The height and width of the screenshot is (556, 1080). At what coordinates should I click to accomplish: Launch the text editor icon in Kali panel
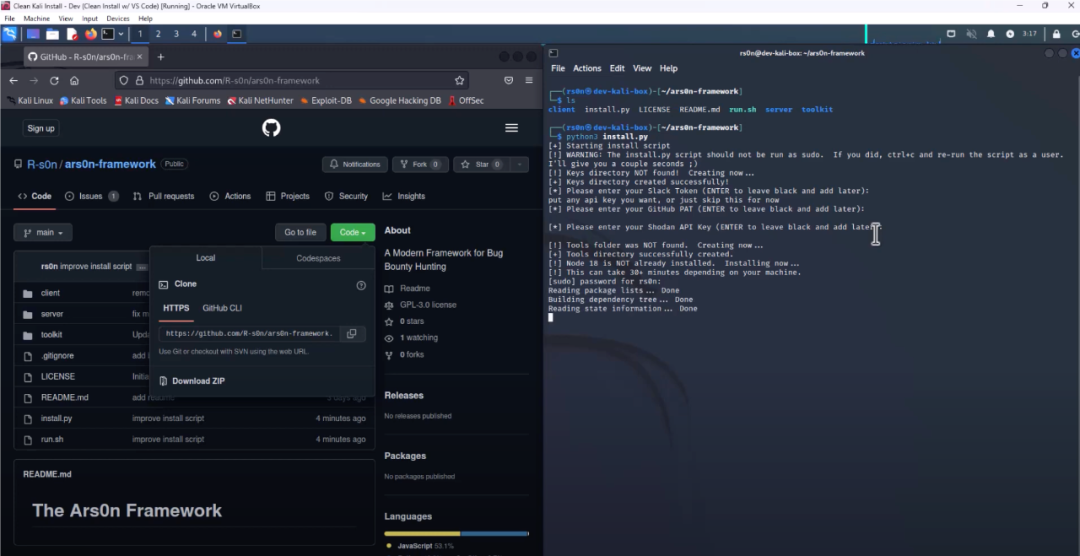click(x=72, y=34)
